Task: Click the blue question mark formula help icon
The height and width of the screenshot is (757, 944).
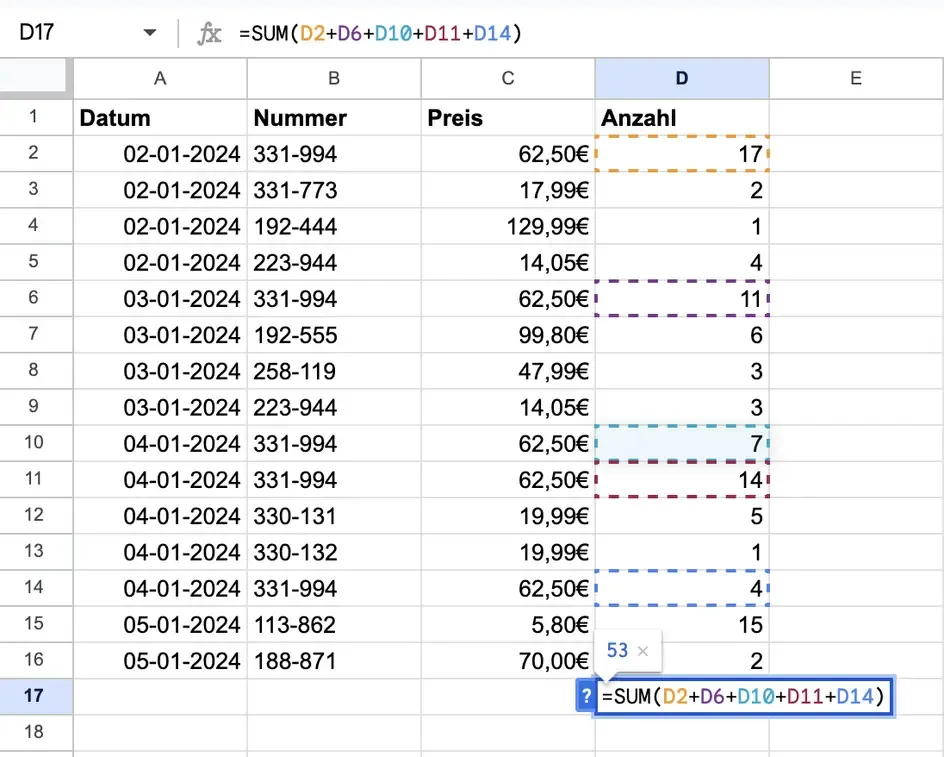Action: click(x=586, y=695)
